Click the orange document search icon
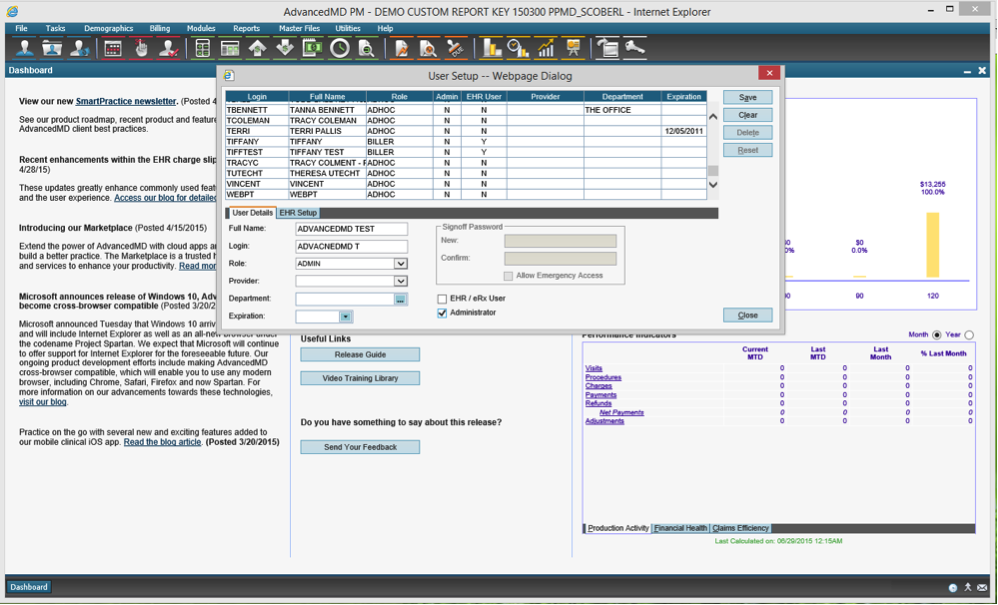This screenshot has height=605, width=998. [x=428, y=48]
